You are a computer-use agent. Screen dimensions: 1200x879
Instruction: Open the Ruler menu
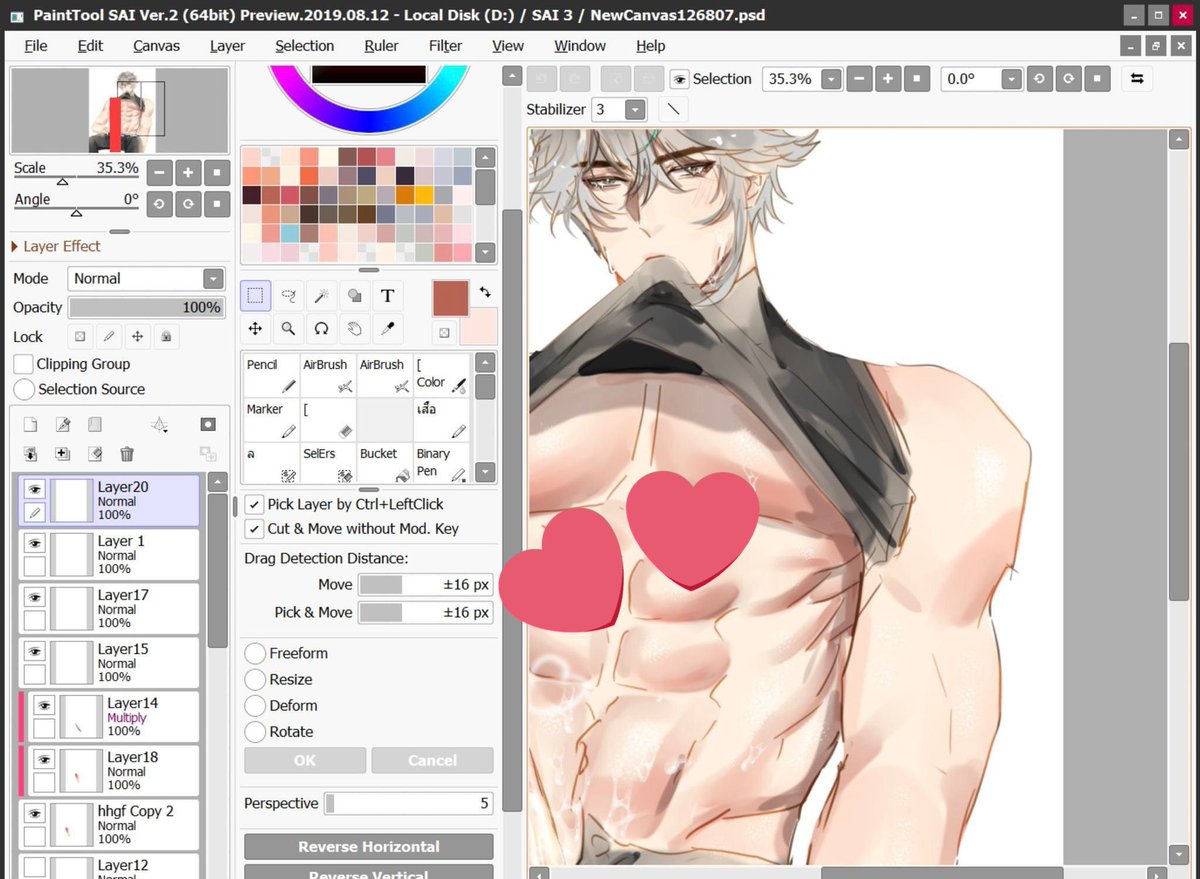click(381, 46)
